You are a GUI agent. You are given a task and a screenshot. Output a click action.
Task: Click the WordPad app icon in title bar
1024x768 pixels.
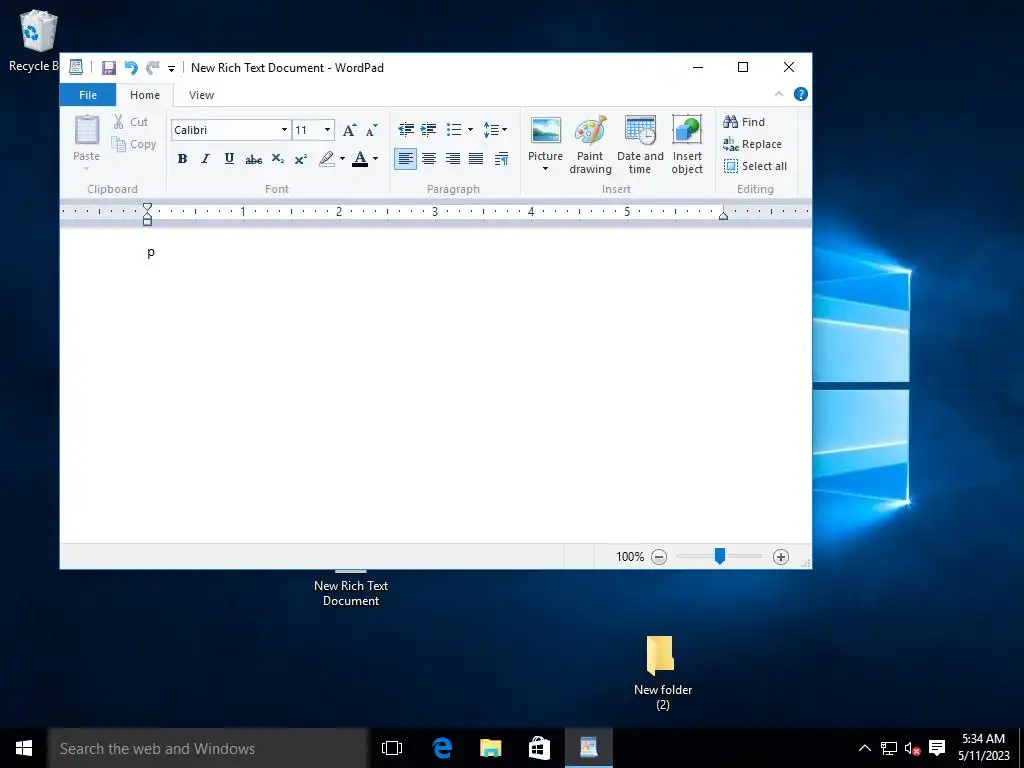tap(76, 67)
